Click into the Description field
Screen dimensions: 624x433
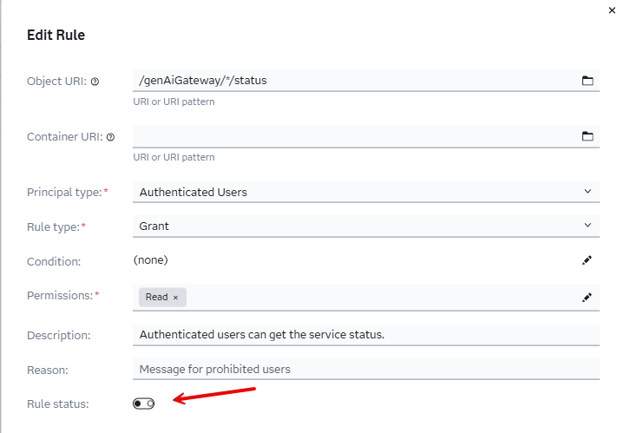(366, 335)
